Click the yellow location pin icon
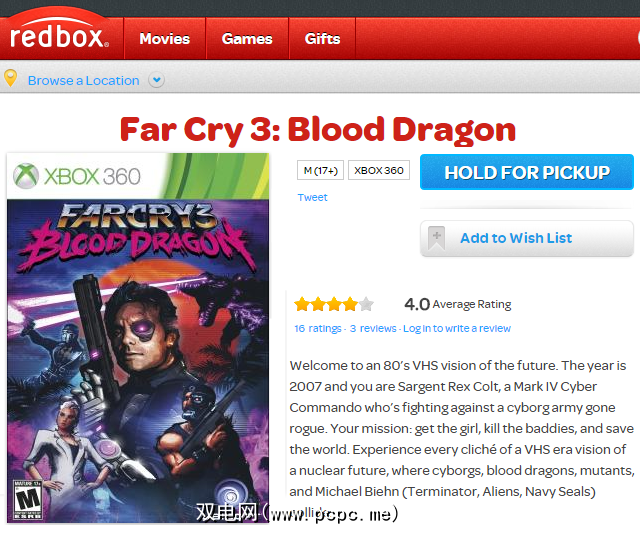 (x=11, y=79)
